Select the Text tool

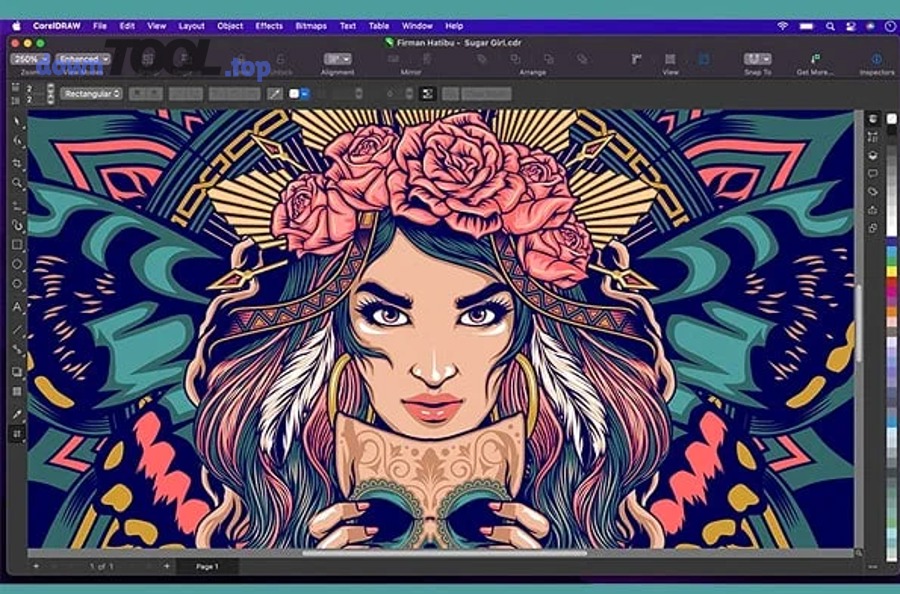(17, 307)
